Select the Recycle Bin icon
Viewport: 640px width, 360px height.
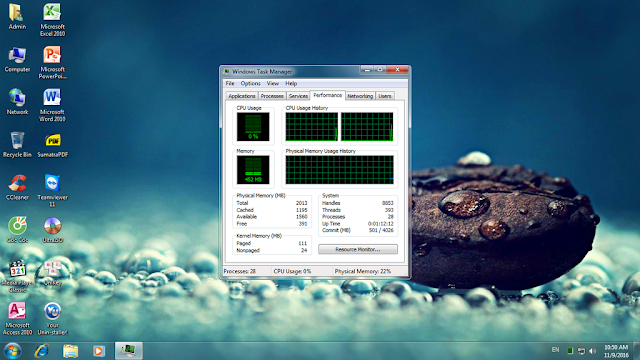17,144
